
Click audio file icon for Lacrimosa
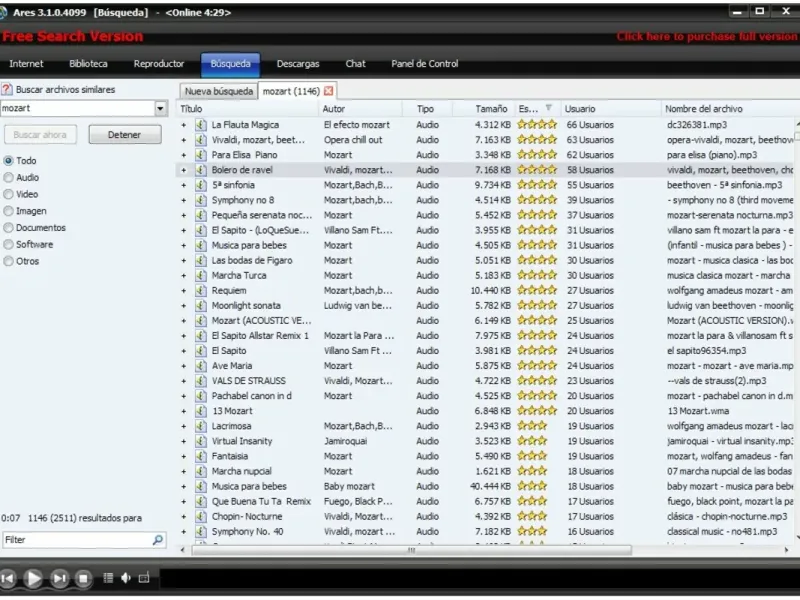coord(201,426)
